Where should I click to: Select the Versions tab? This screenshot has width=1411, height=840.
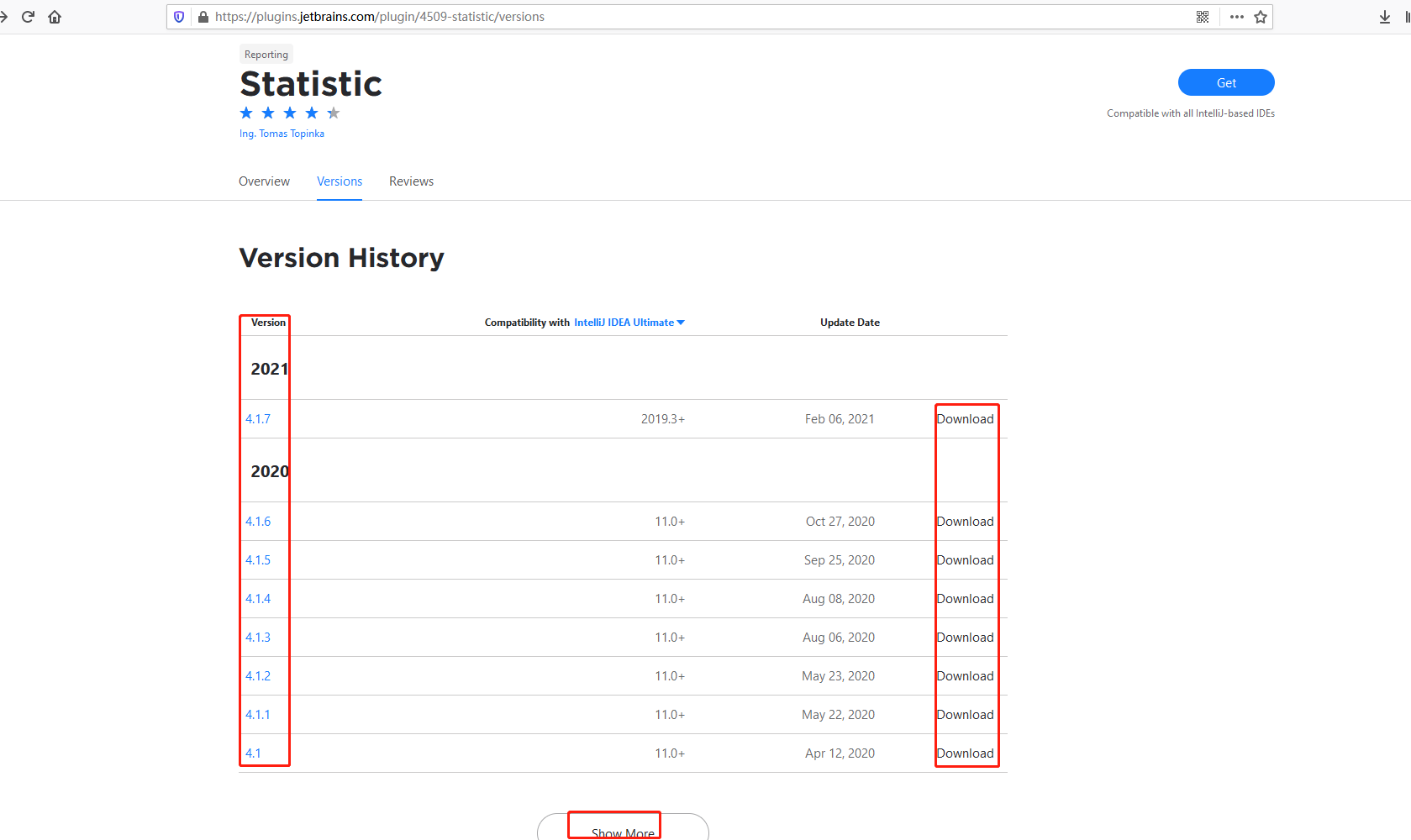[x=340, y=181]
